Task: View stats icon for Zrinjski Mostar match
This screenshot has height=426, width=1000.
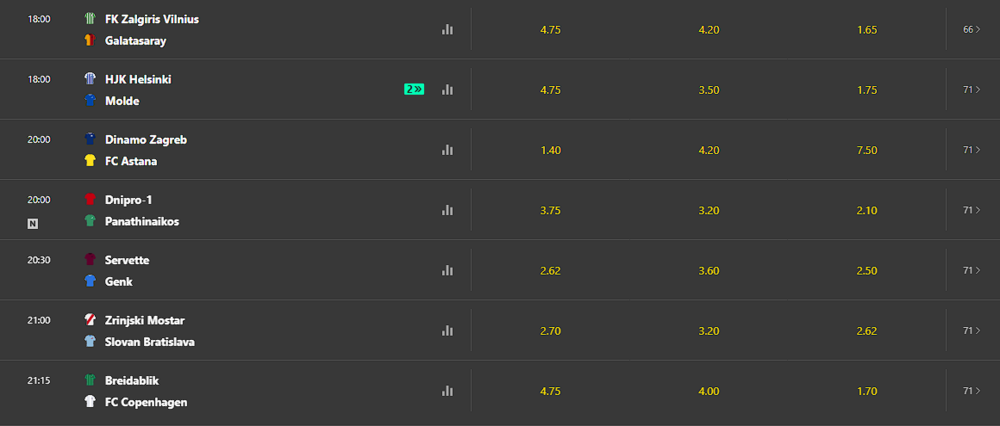Action: pyautogui.click(x=447, y=330)
